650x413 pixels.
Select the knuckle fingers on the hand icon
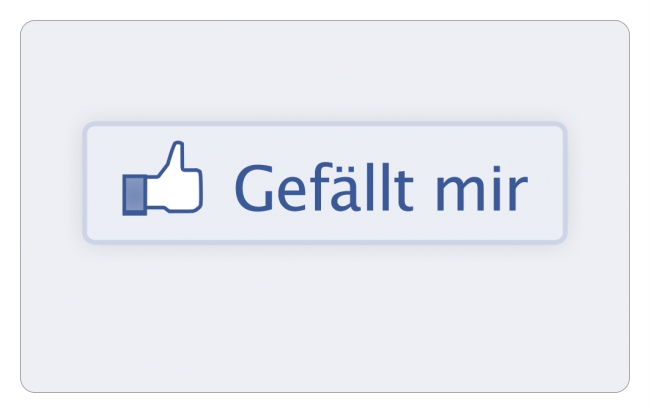coord(195,189)
